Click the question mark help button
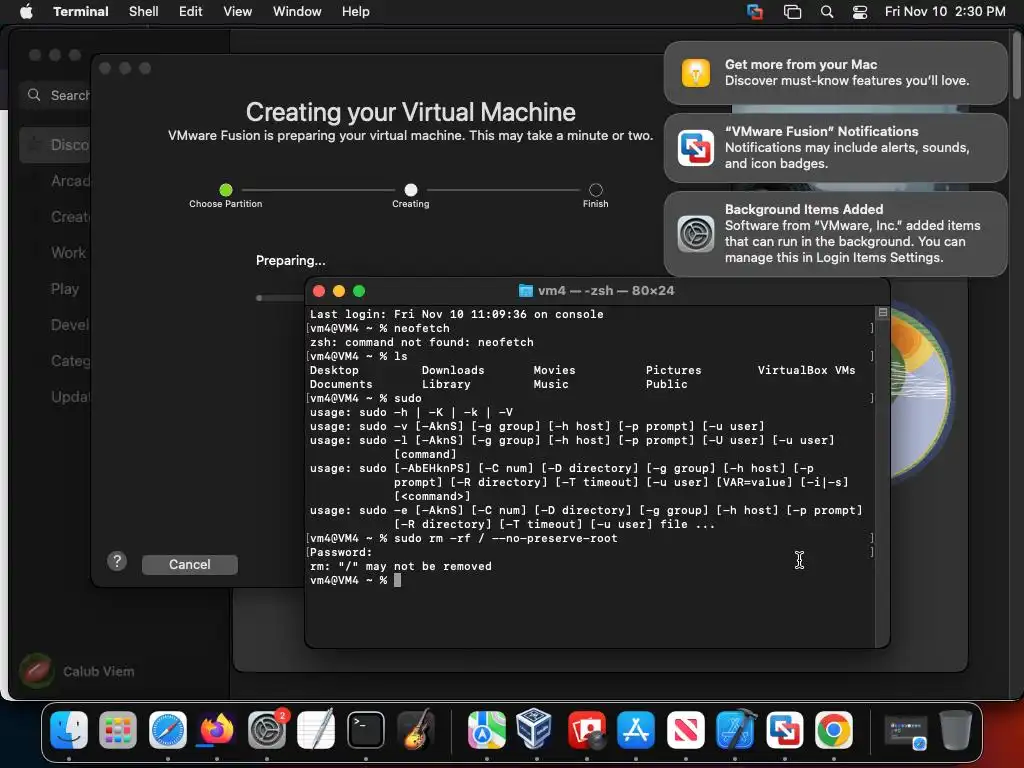The image size is (1024, 768). pos(117,561)
